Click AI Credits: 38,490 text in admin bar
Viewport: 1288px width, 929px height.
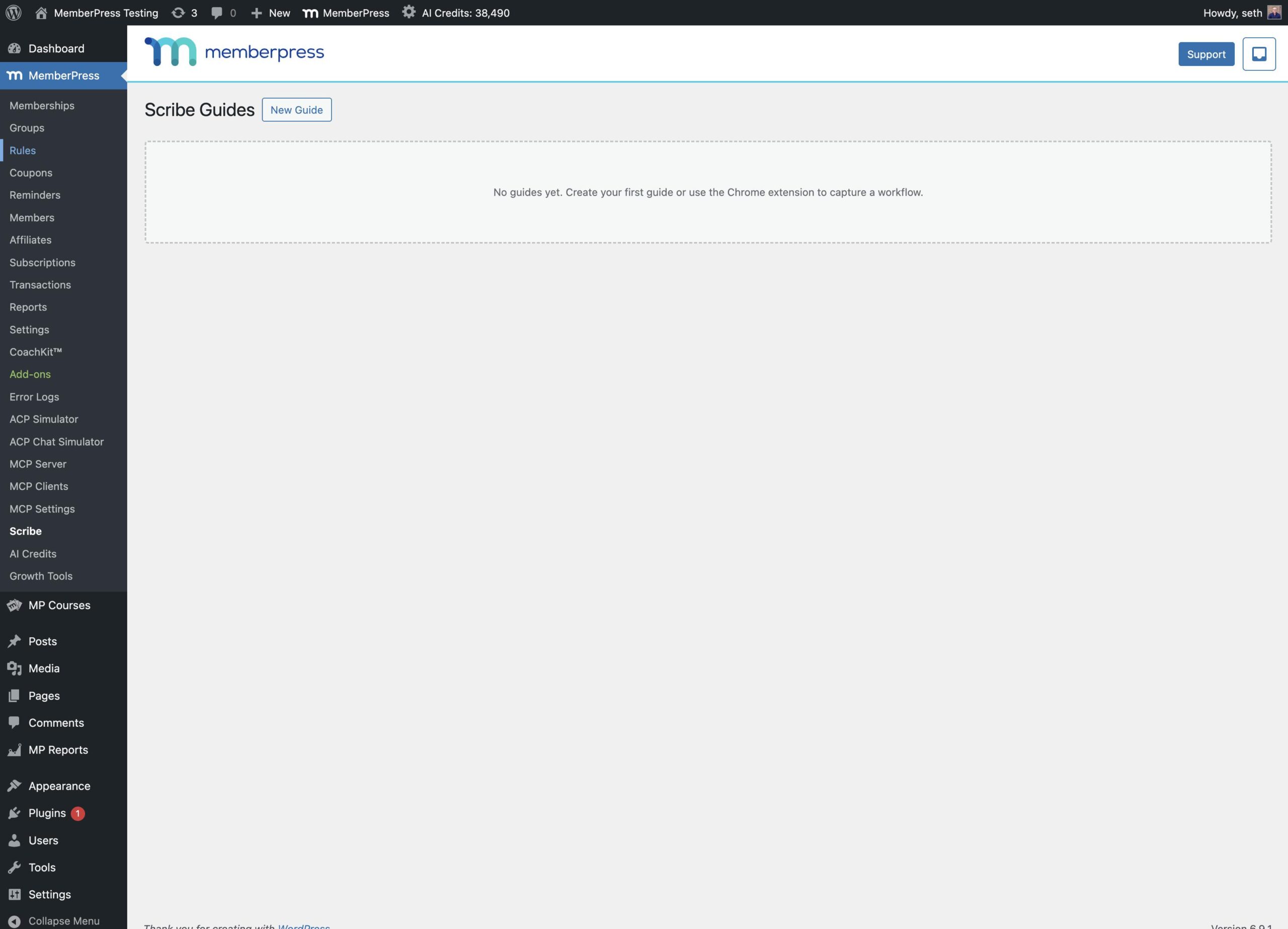[466, 13]
